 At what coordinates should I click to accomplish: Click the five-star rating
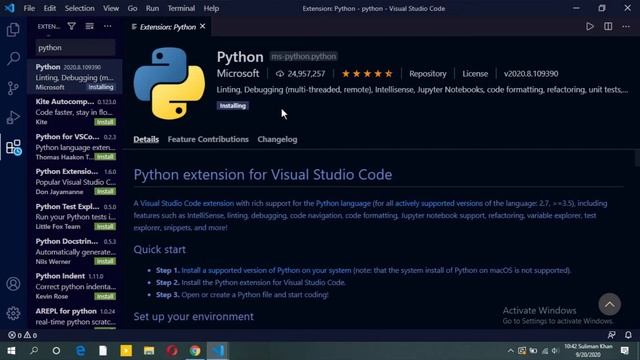[367, 74]
